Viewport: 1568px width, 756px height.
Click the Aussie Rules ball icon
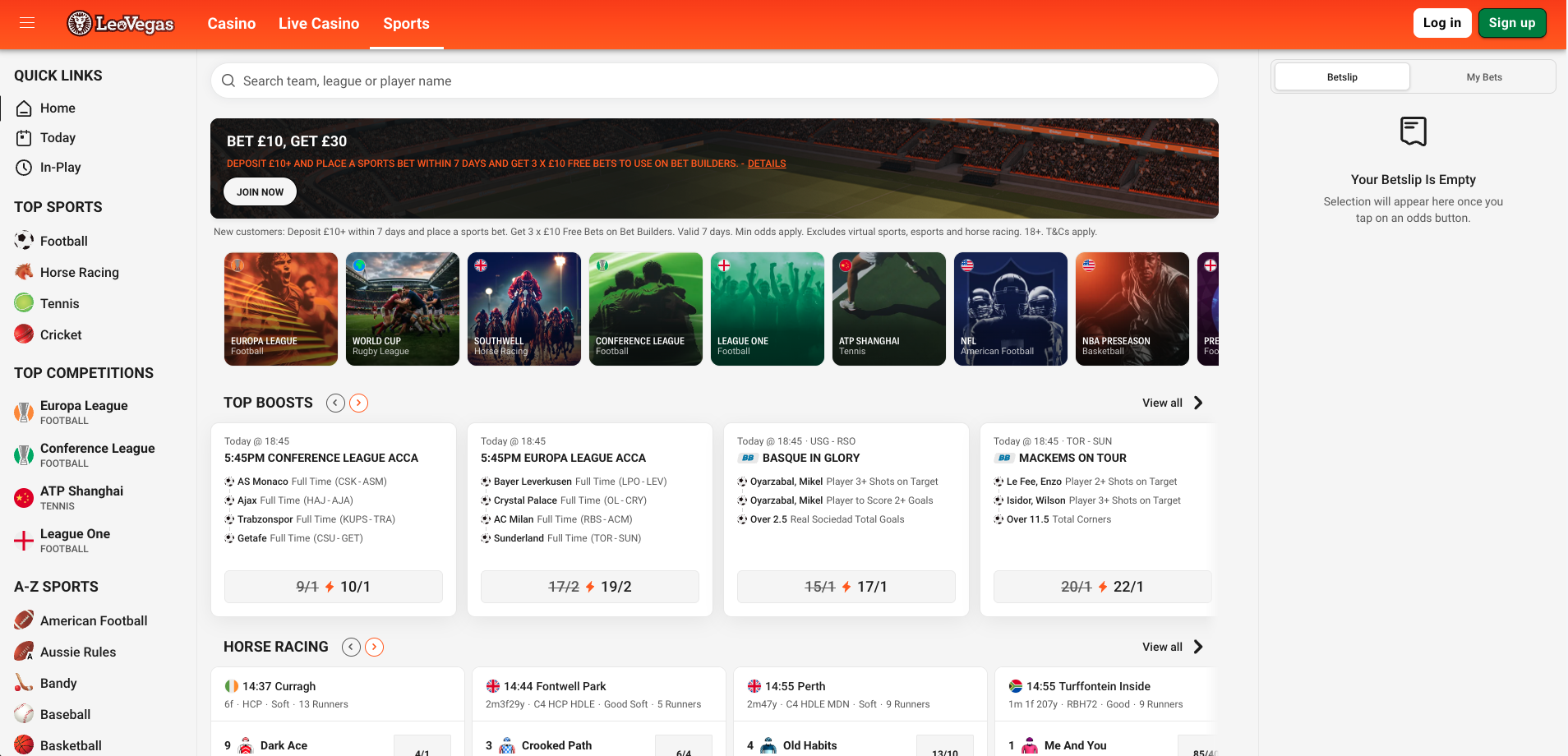pos(24,652)
